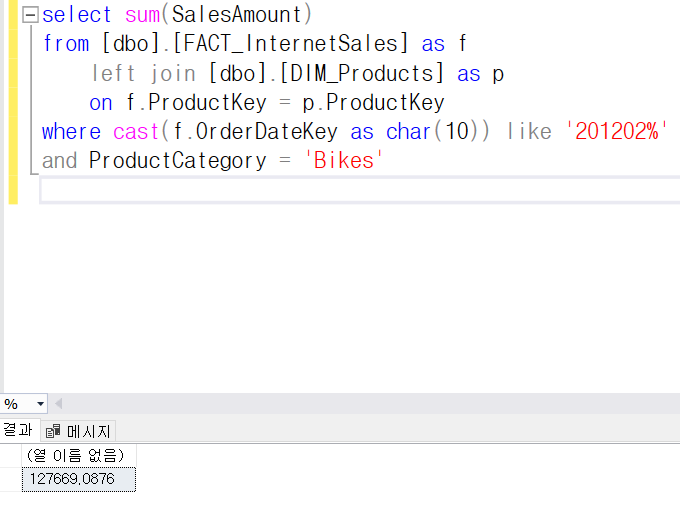Screen dimensions: 680x526
Task: Click the left join keywords
Action: point(144,73)
